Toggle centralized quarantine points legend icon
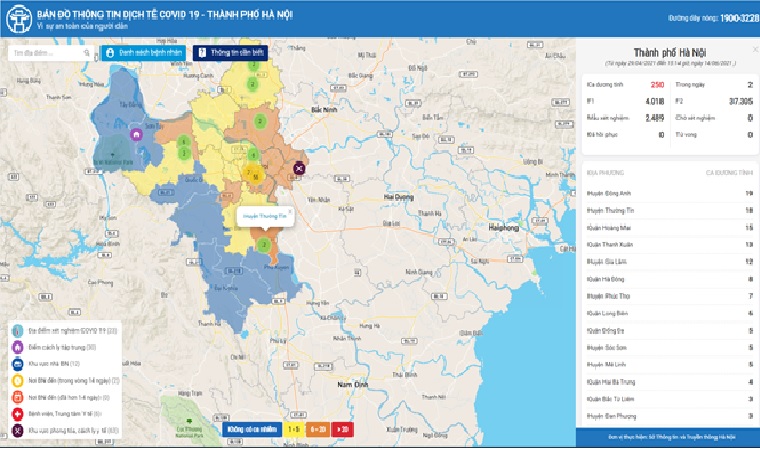This screenshot has width=760, height=449. pos(17,347)
